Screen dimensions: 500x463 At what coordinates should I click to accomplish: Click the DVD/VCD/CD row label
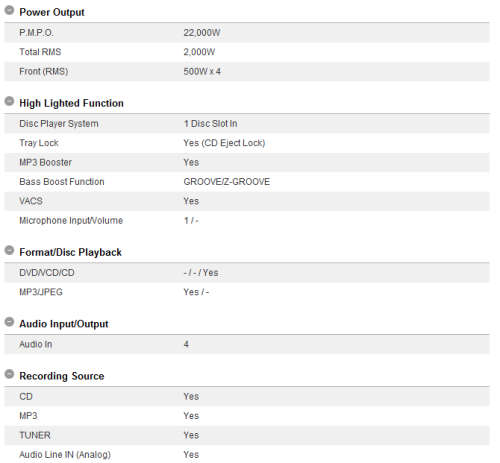[47, 273]
